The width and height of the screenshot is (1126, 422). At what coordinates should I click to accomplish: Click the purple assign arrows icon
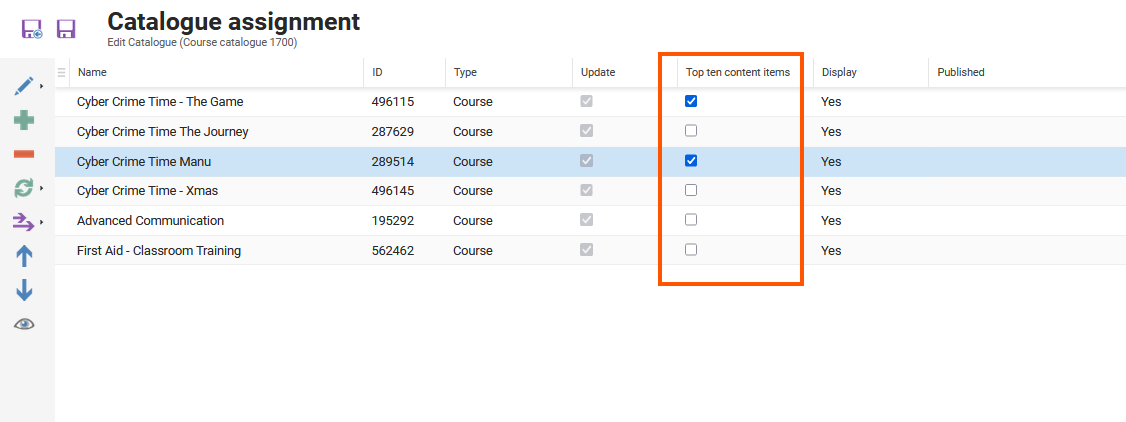pyautogui.click(x=24, y=222)
